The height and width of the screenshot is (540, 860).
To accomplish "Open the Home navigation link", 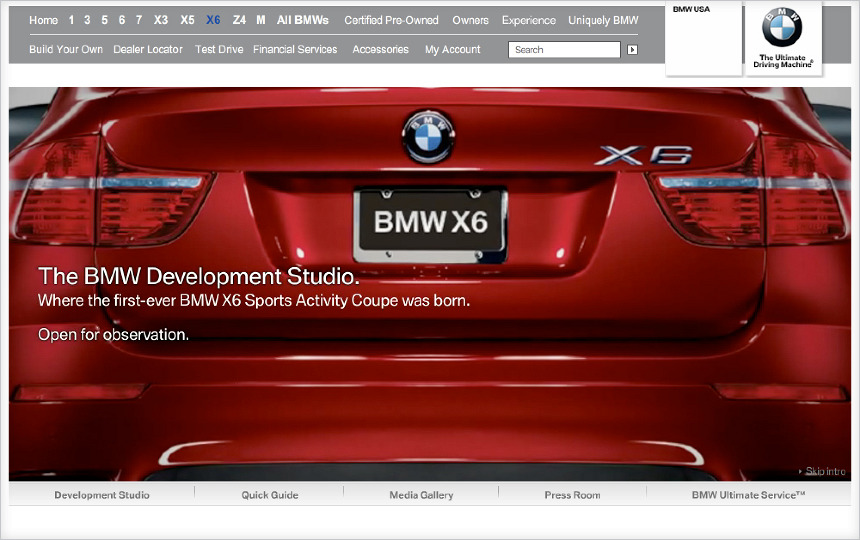I will click(x=43, y=20).
